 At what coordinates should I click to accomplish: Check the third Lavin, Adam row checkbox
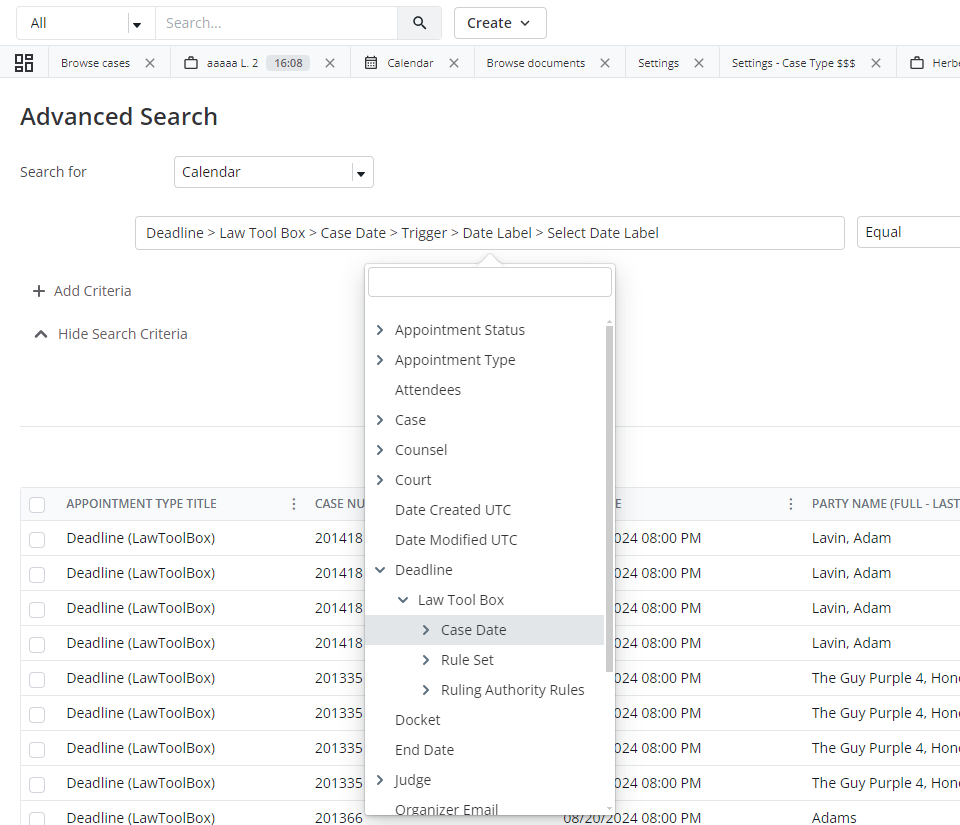click(37, 609)
